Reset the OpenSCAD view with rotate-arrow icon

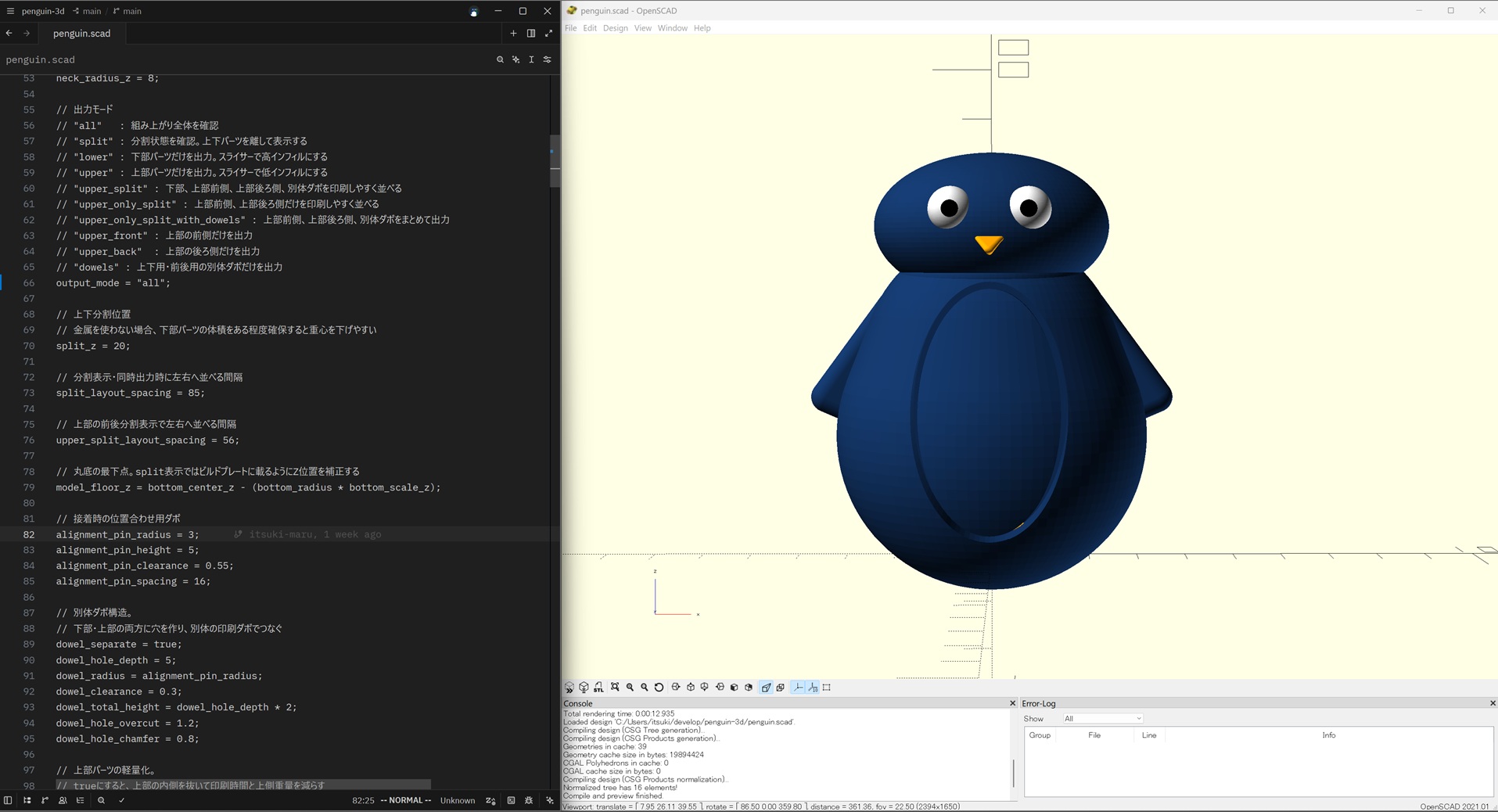(659, 687)
